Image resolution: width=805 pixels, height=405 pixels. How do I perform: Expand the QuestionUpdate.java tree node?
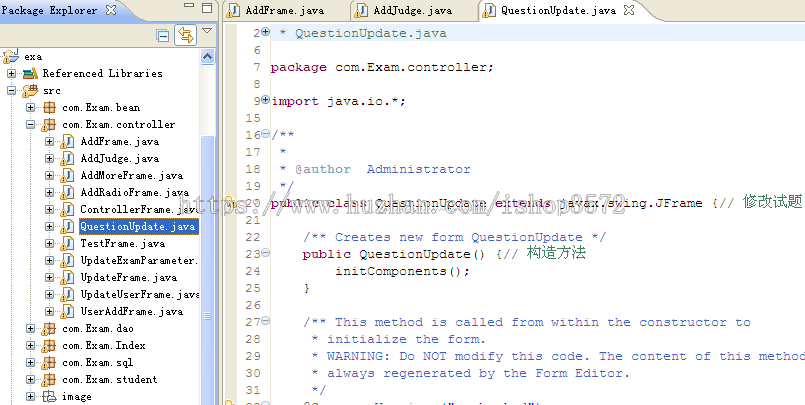click(49, 226)
